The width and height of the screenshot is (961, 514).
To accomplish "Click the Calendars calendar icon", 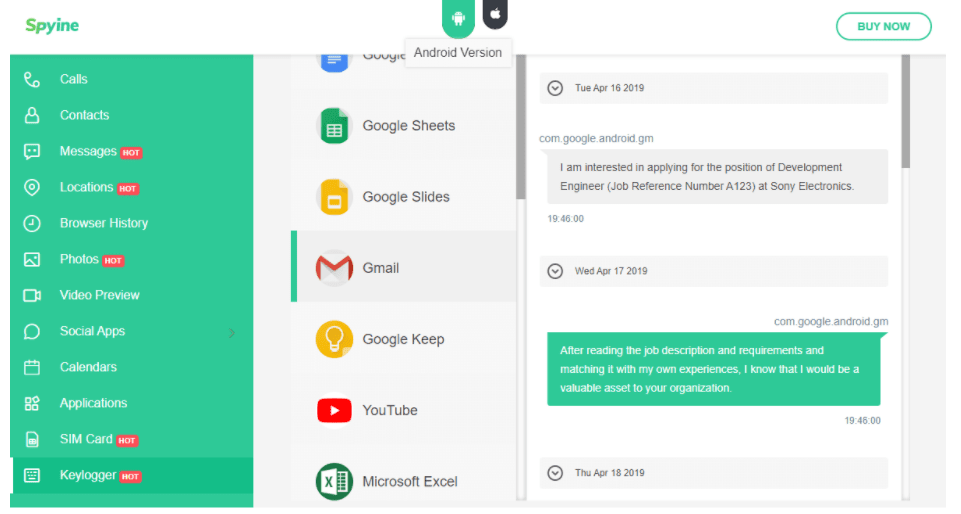I will (32, 368).
